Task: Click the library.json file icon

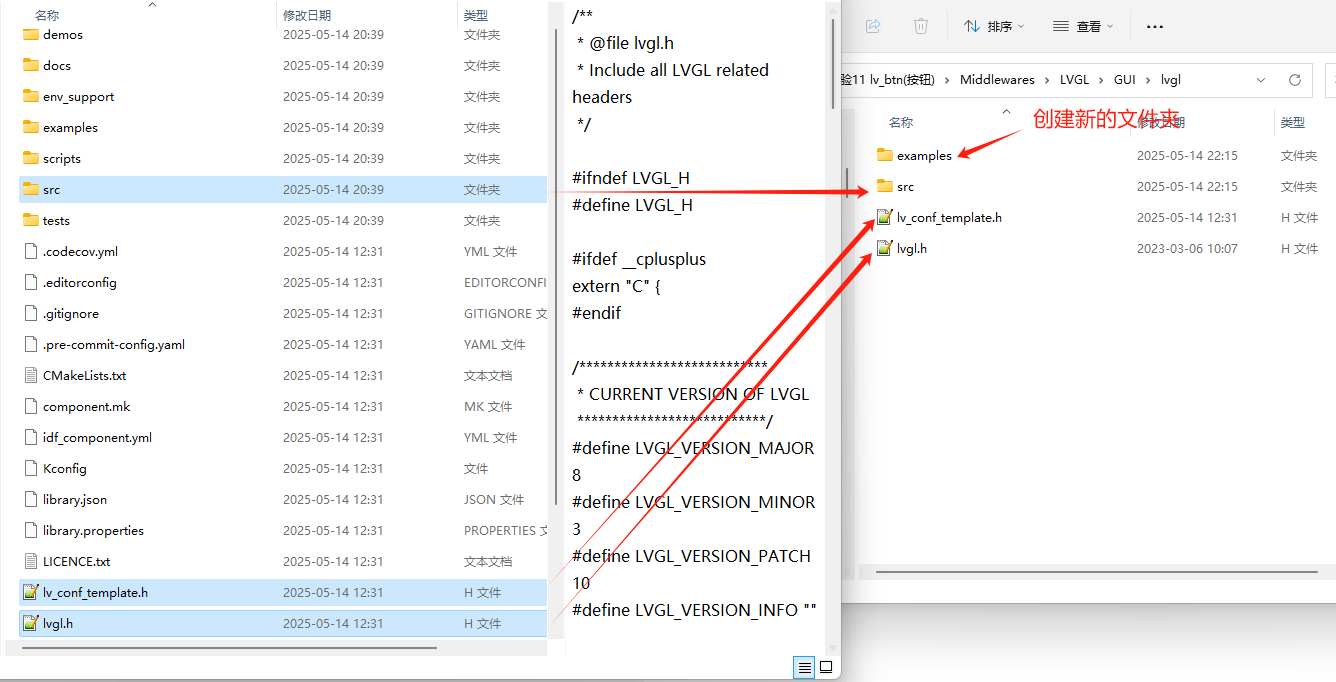Action: tap(30, 500)
